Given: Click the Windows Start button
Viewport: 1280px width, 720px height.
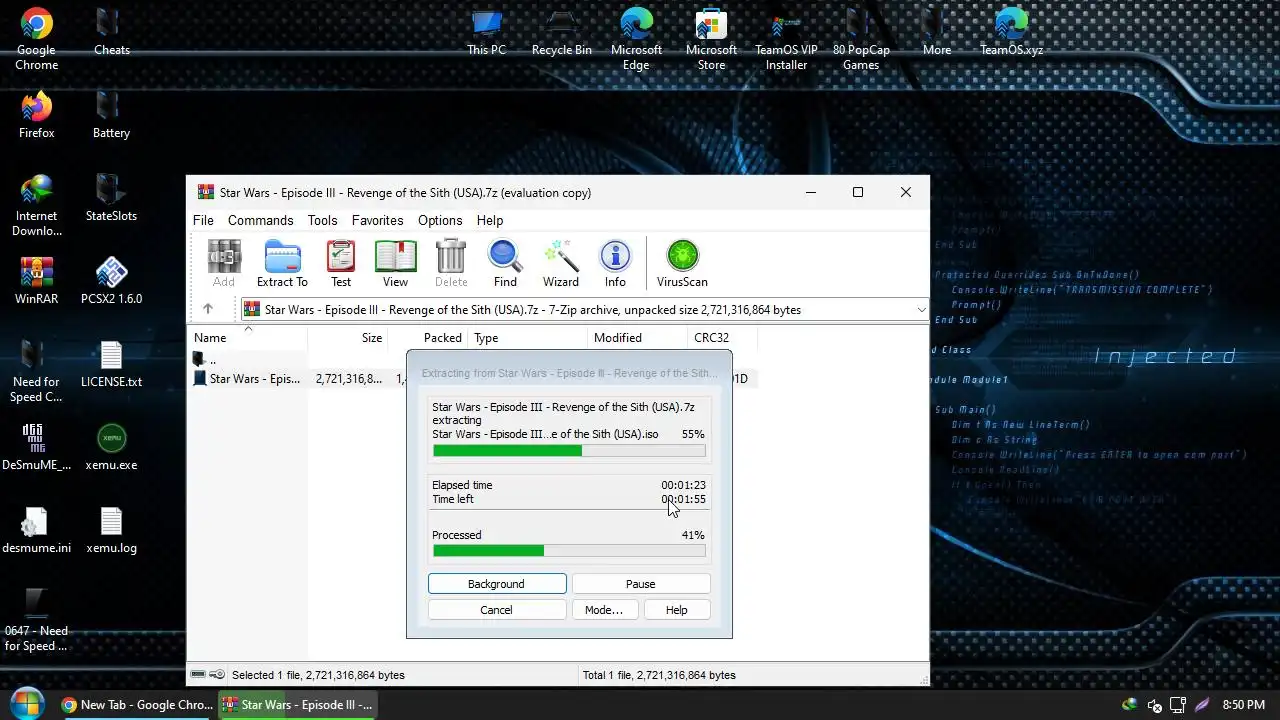Looking at the screenshot, I should [x=26, y=704].
